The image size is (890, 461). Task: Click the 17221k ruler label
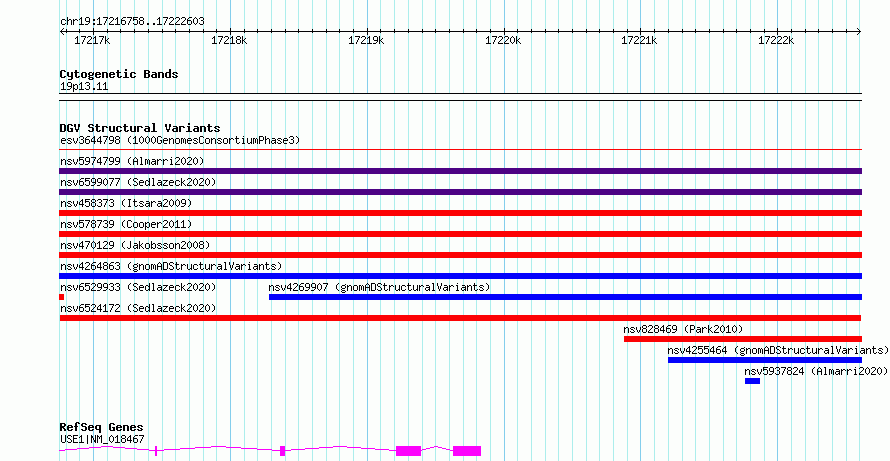pyautogui.click(x=640, y=40)
